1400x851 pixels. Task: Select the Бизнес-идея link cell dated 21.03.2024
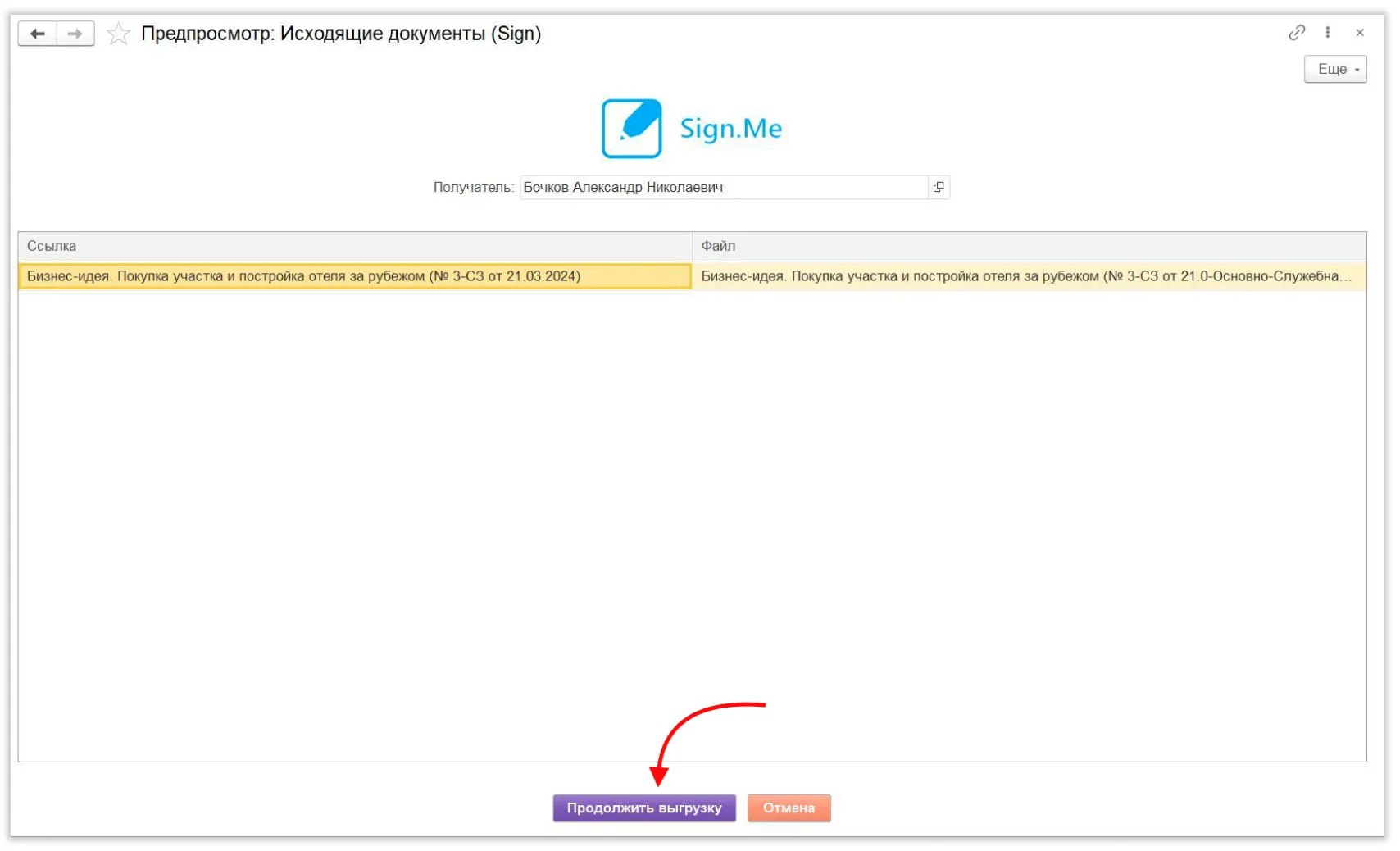(x=355, y=276)
